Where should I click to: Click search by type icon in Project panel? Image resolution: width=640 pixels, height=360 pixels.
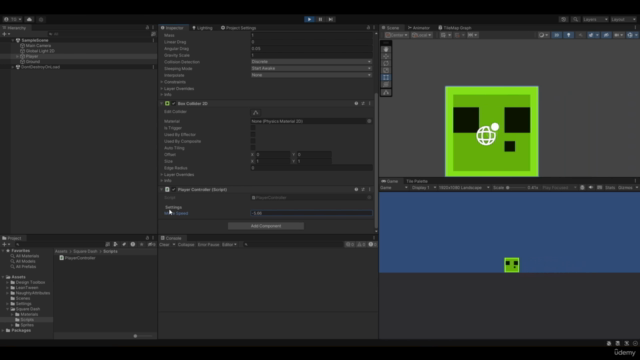116,244
